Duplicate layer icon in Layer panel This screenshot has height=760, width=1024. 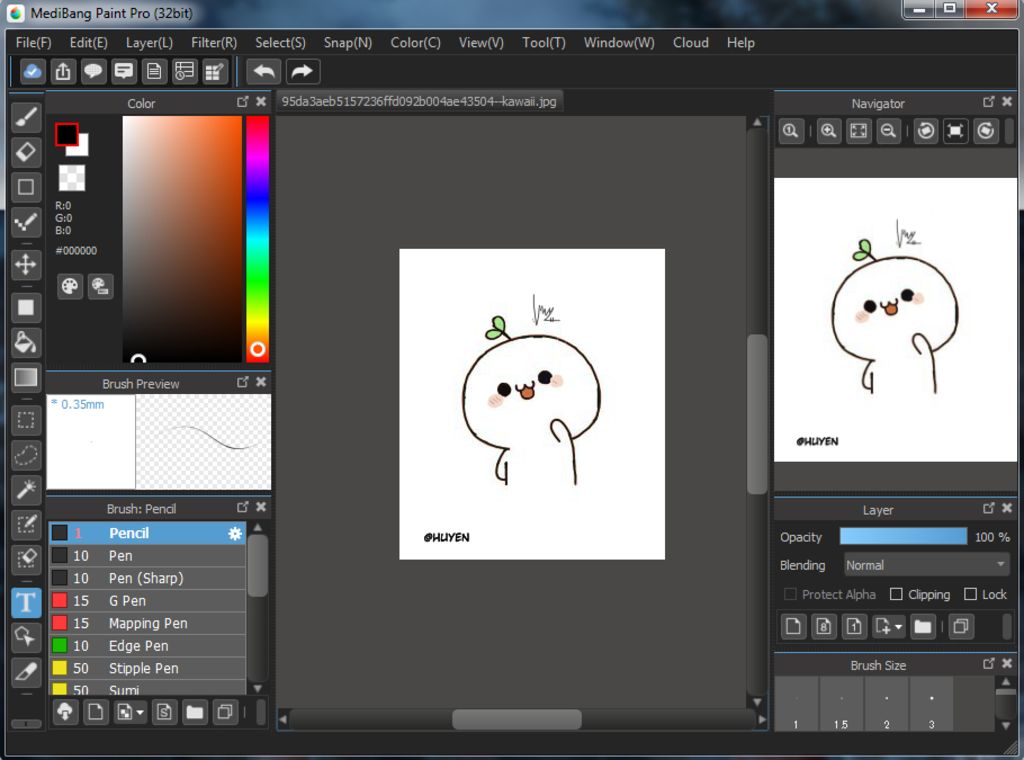[961, 627]
